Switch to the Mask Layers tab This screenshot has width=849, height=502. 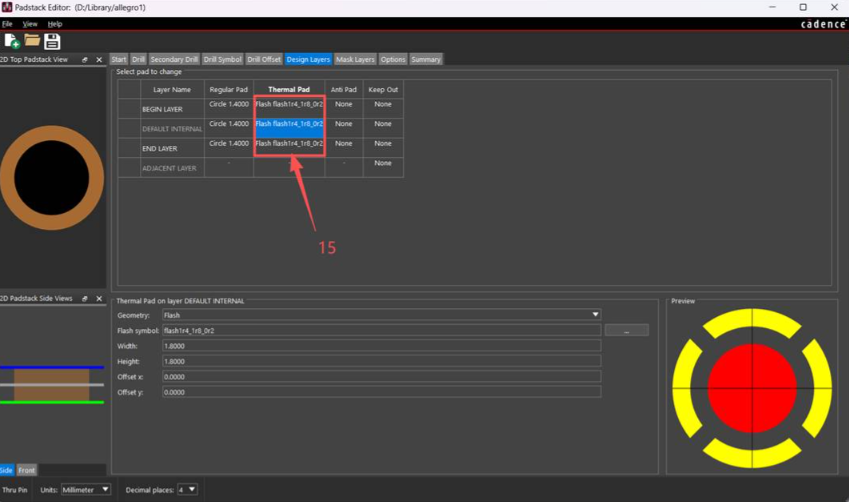(x=355, y=60)
